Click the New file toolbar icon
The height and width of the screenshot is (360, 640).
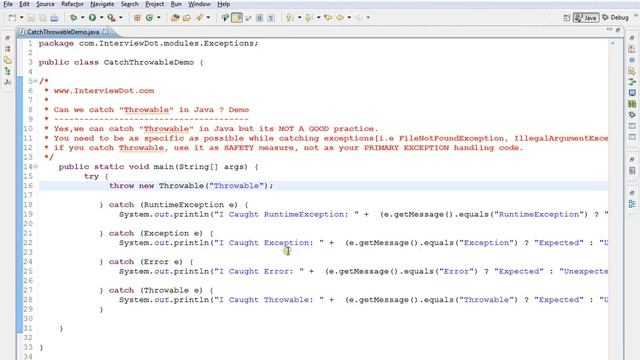click(12, 18)
